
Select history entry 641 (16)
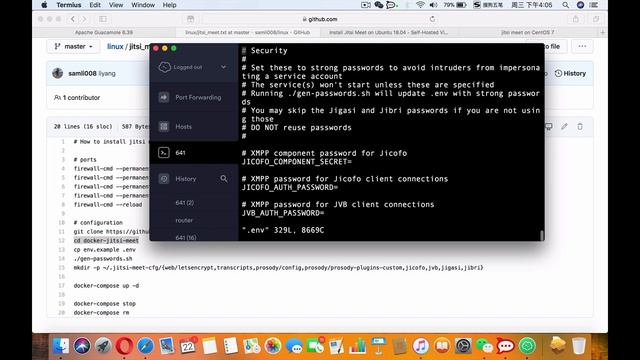click(x=186, y=237)
